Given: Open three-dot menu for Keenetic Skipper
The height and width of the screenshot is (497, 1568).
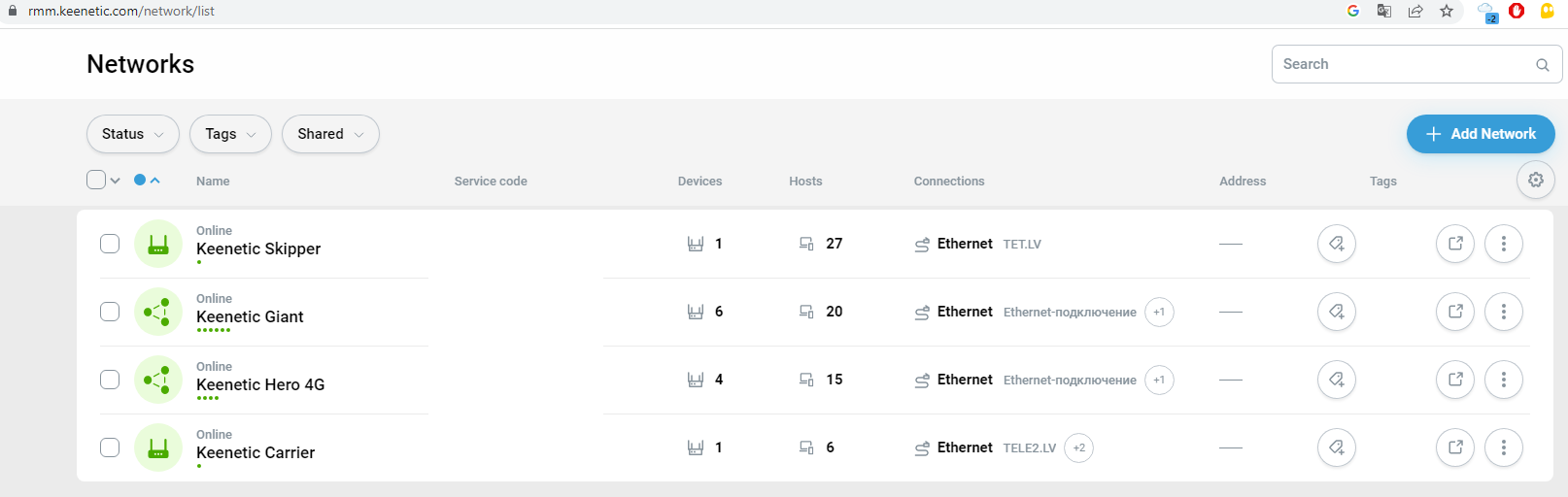Looking at the screenshot, I should coord(1504,244).
